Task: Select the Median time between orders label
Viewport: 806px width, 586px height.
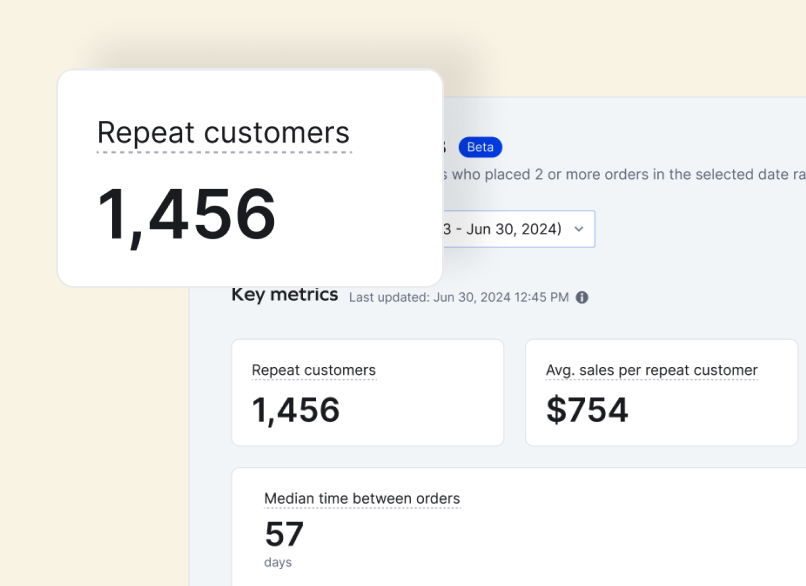Action: click(x=362, y=498)
